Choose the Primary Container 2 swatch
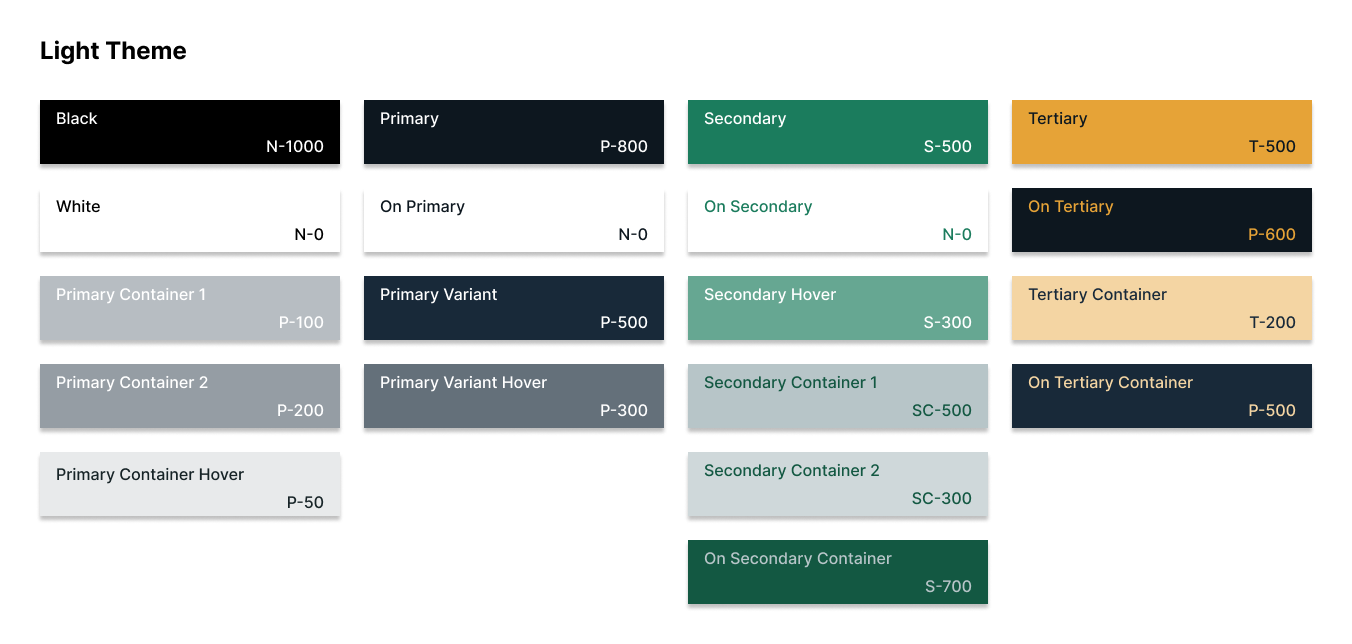Image resolution: width=1352 pixels, height=644 pixels. [190, 396]
